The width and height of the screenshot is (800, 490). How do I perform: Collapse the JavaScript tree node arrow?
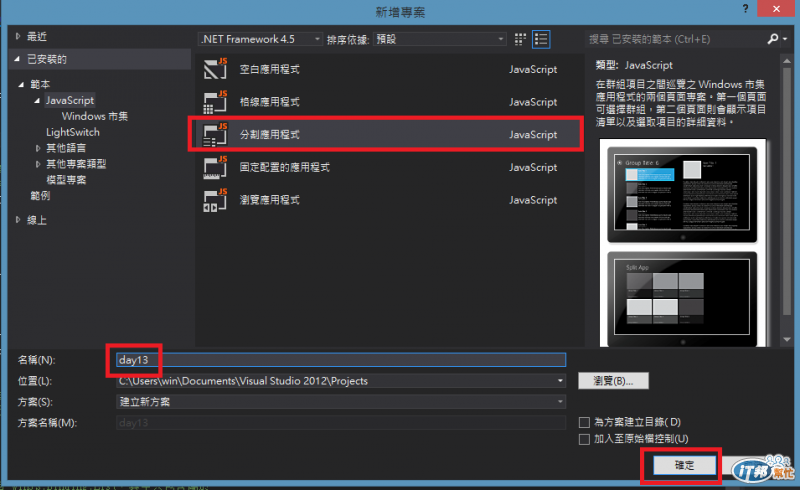click(x=37, y=101)
